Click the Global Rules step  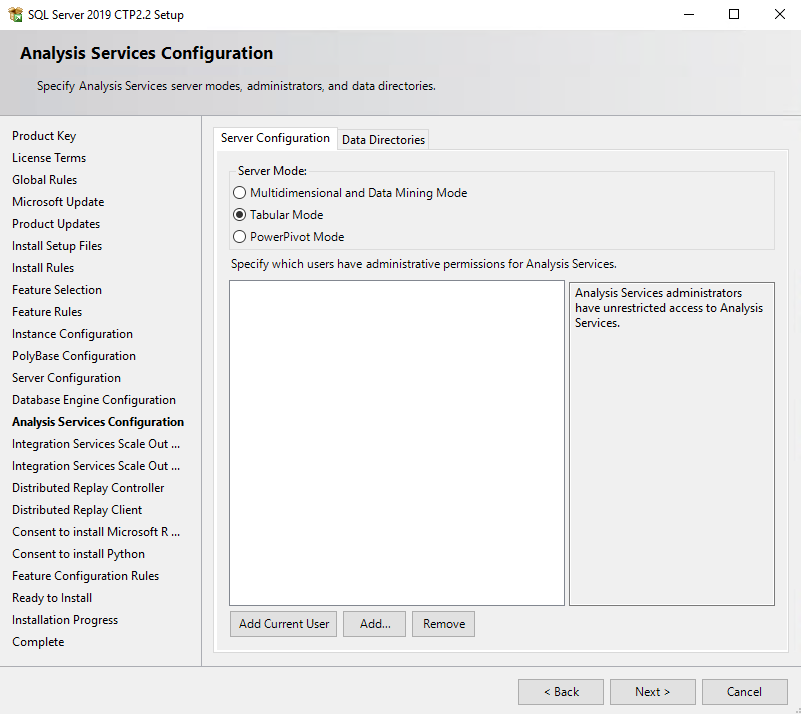coord(44,180)
